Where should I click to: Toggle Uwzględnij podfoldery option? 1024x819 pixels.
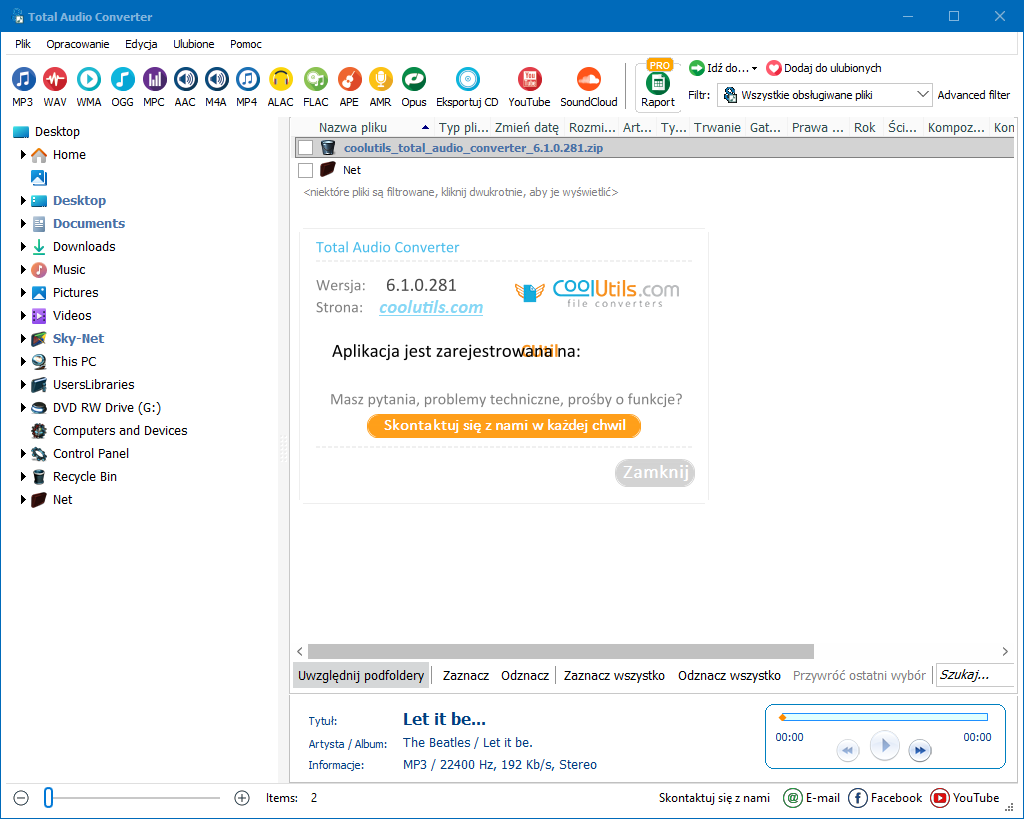pos(361,675)
